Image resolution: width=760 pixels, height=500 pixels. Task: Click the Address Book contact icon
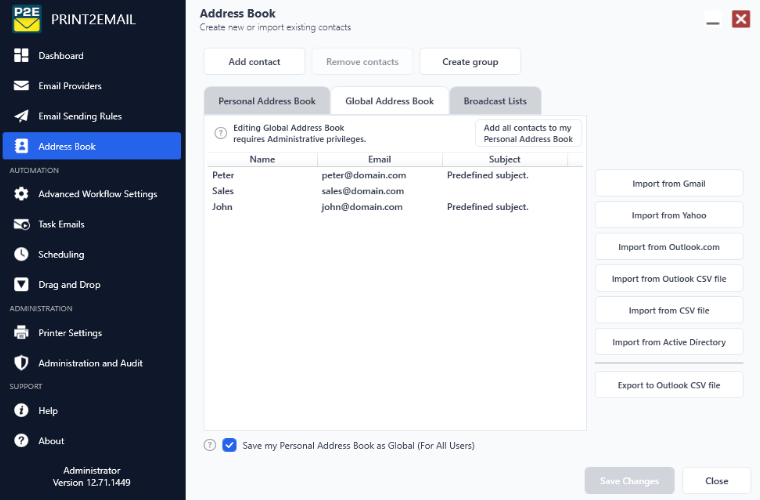point(21,146)
